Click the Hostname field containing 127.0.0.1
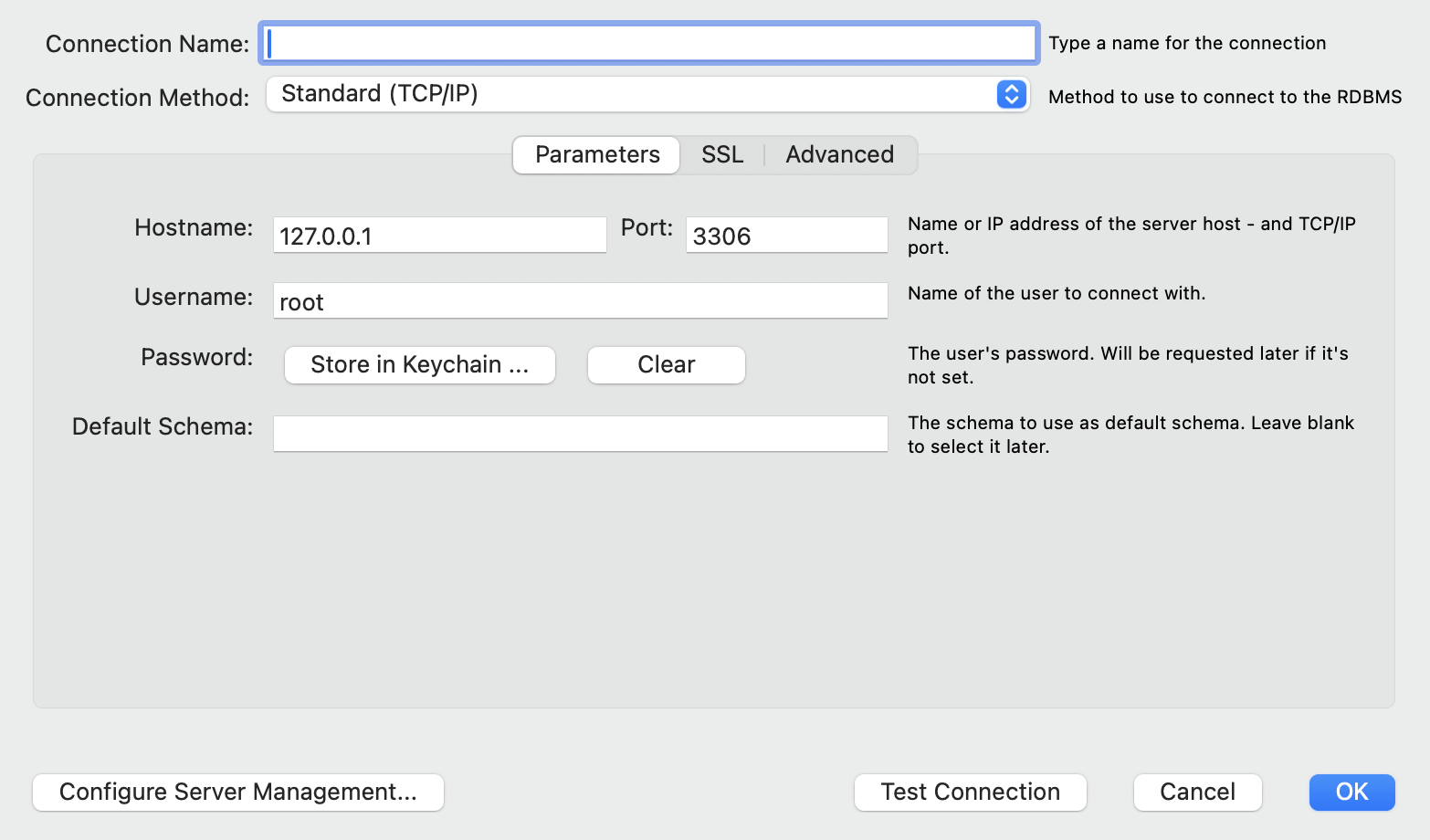Screen dimensions: 1430x840 [439, 236]
